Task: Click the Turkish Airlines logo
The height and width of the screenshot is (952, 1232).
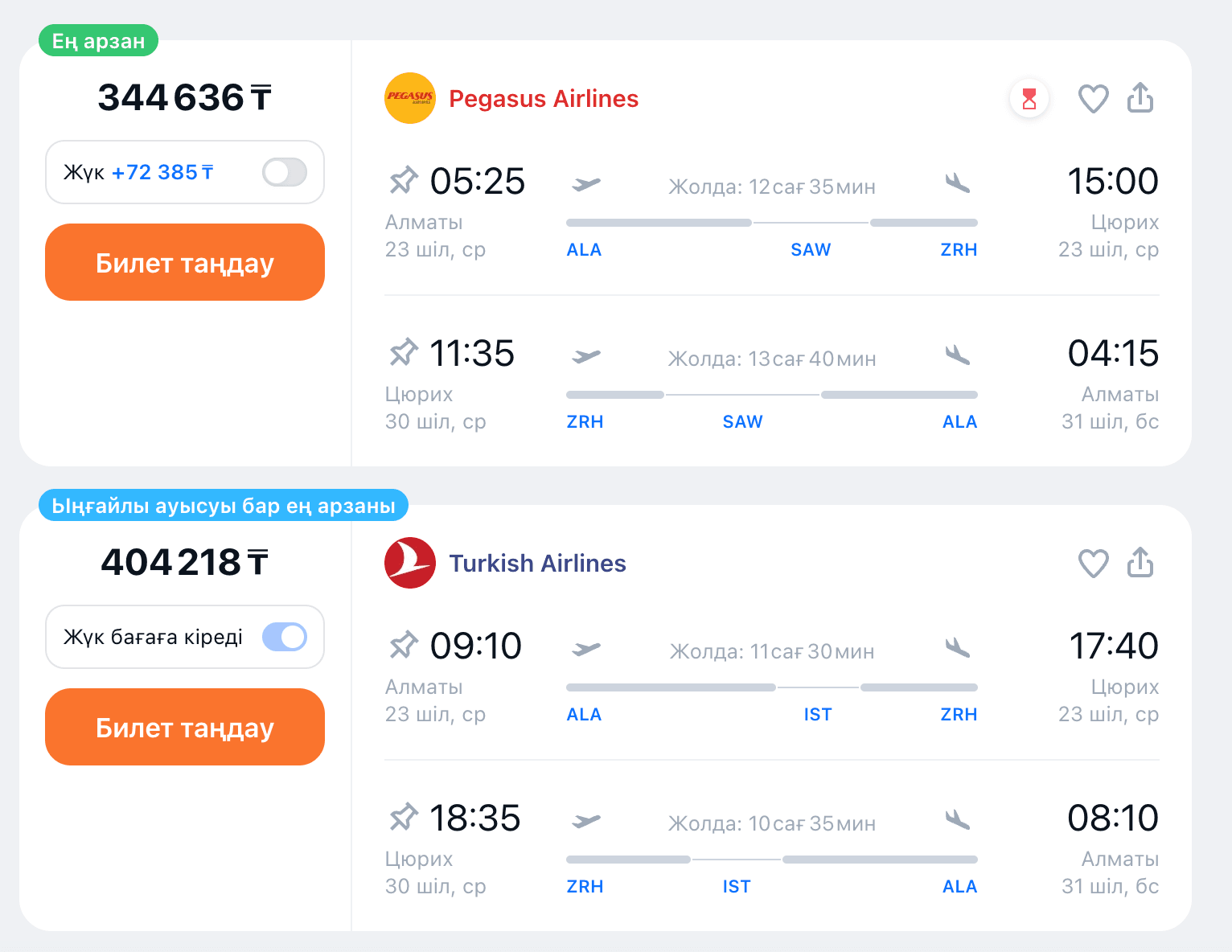Action: (410, 563)
